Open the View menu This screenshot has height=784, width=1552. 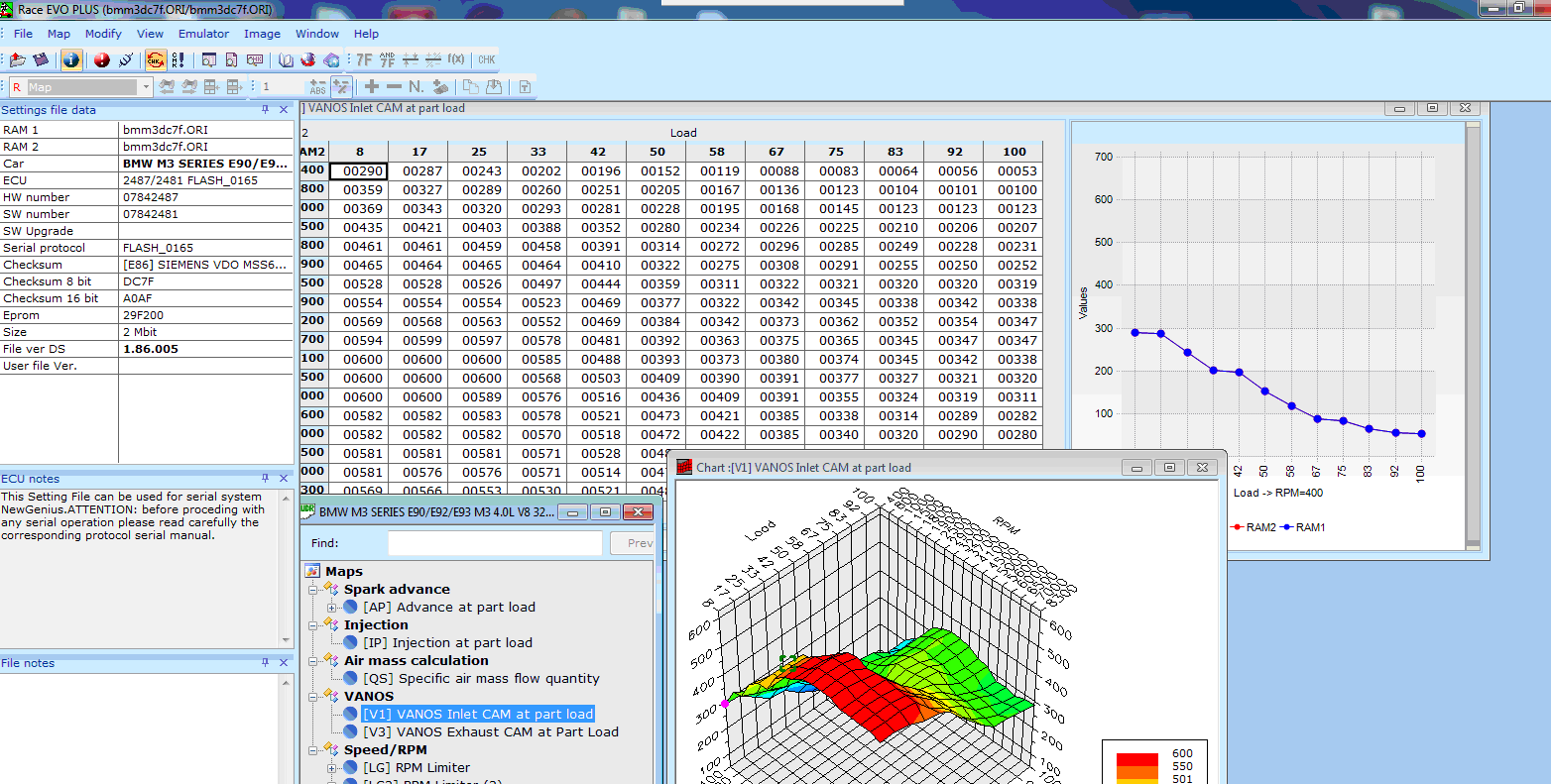click(151, 34)
